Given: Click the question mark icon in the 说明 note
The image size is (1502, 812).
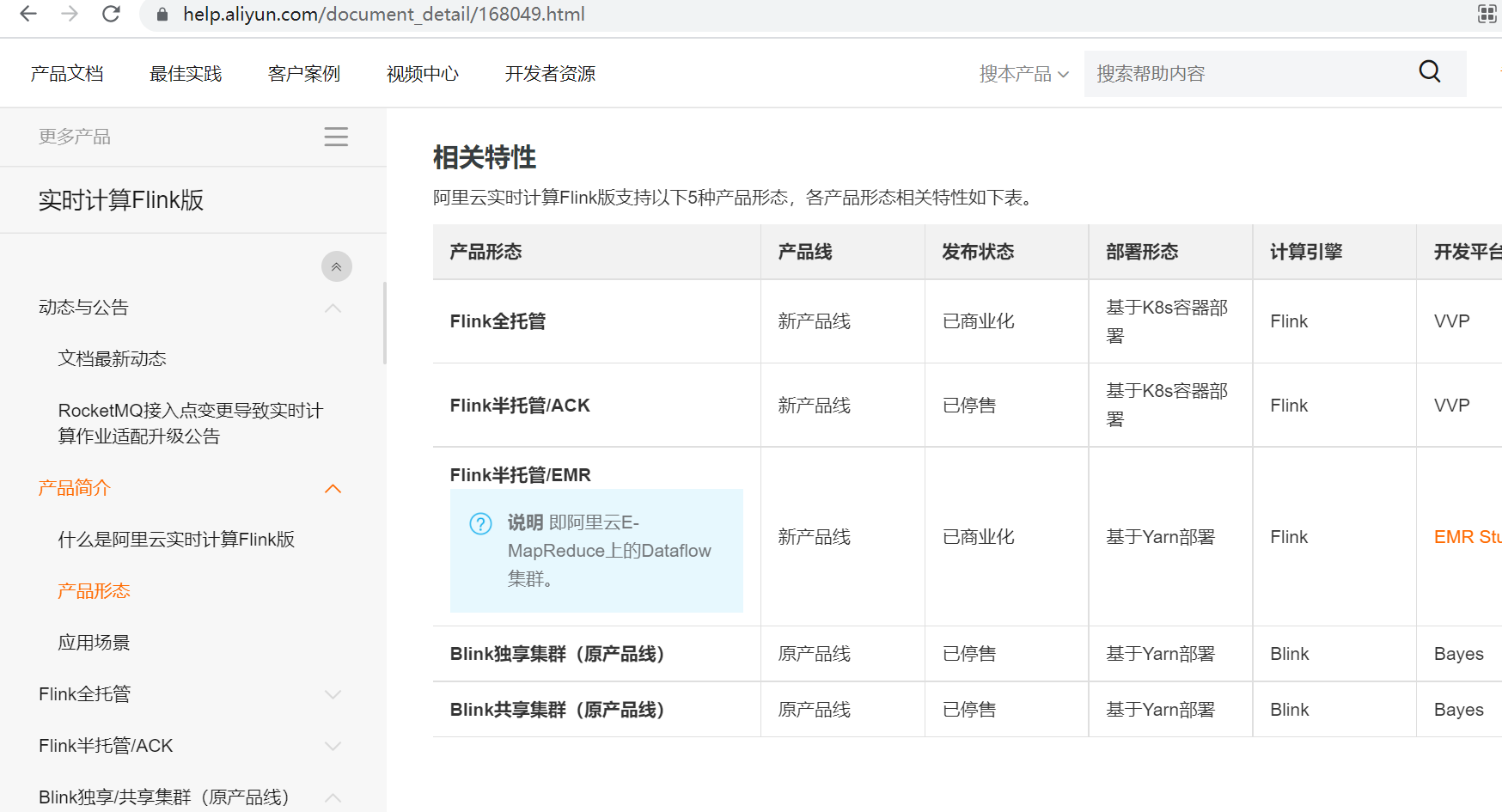Looking at the screenshot, I should coord(479,522).
